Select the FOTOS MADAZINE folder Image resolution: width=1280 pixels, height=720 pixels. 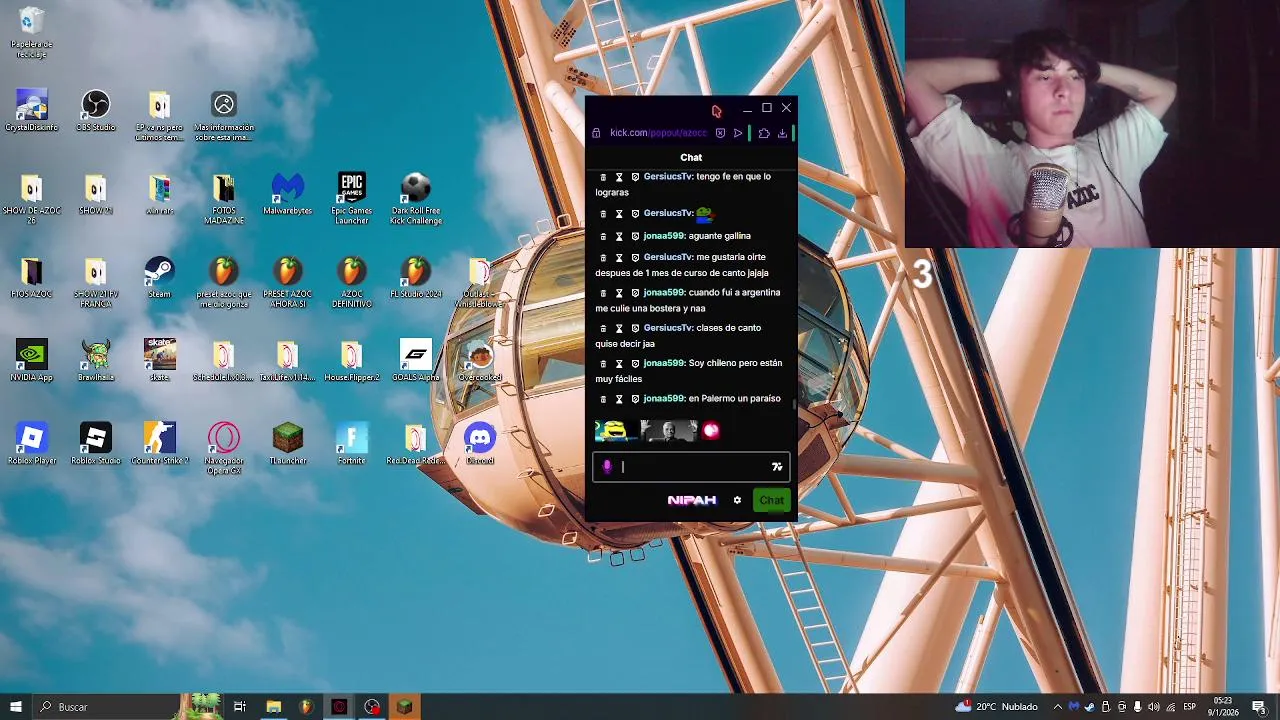(223, 198)
